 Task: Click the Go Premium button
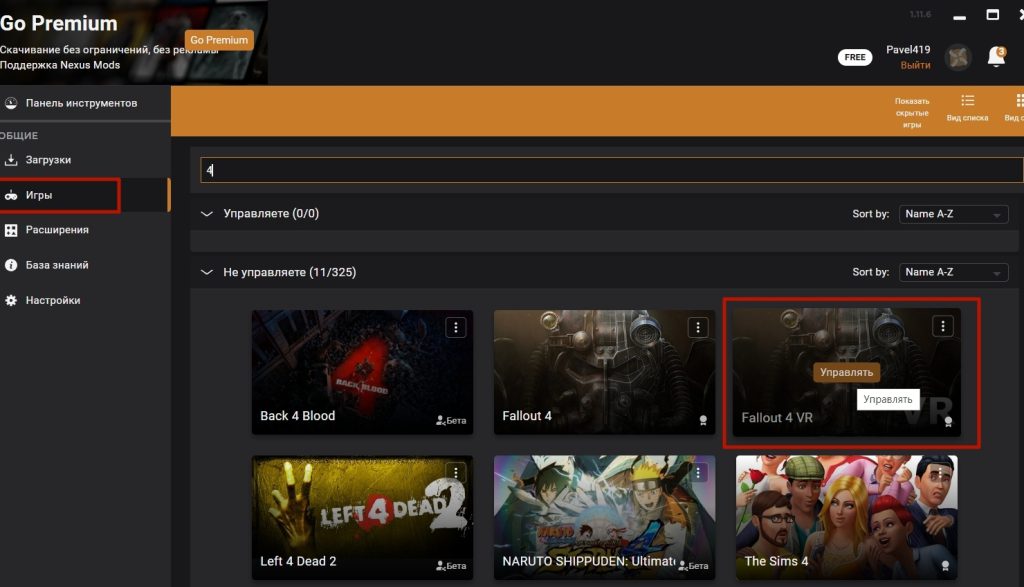point(219,40)
